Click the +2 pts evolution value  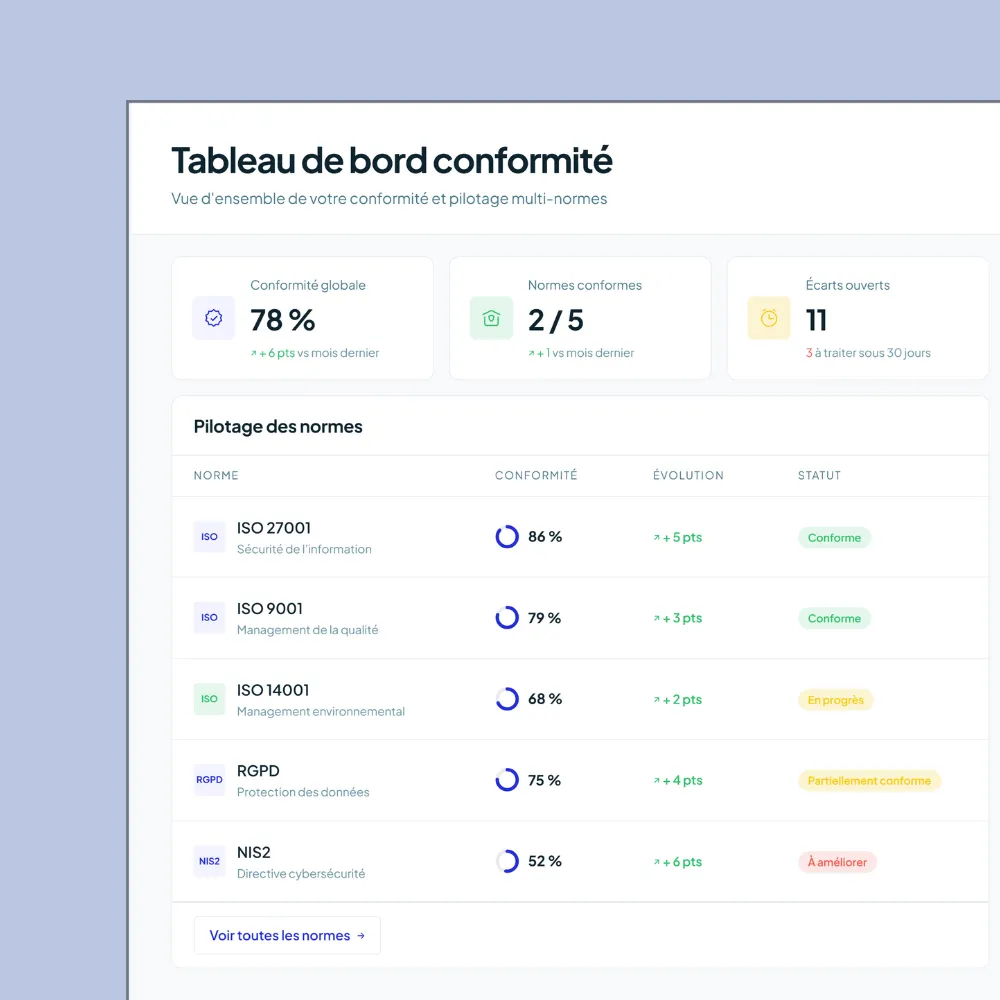tap(682, 700)
